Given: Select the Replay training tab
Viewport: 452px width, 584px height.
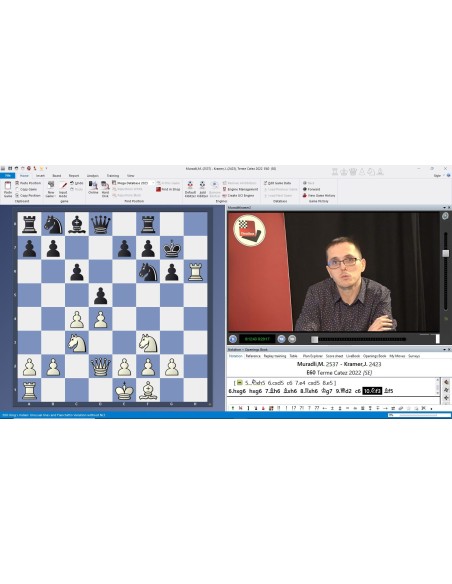Looking at the screenshot, I should 275,356.
